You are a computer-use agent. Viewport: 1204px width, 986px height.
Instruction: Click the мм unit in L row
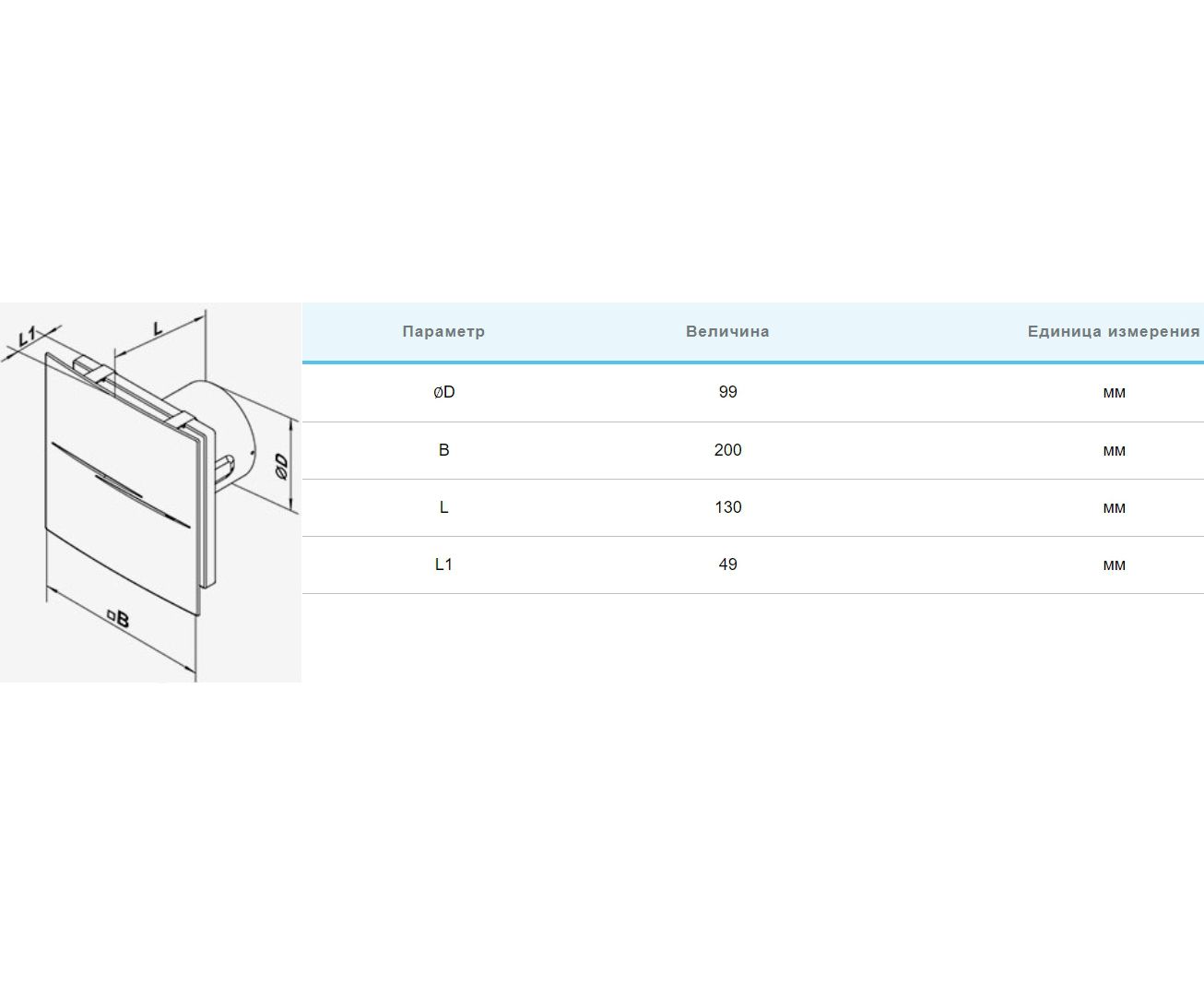[1114, 507]
